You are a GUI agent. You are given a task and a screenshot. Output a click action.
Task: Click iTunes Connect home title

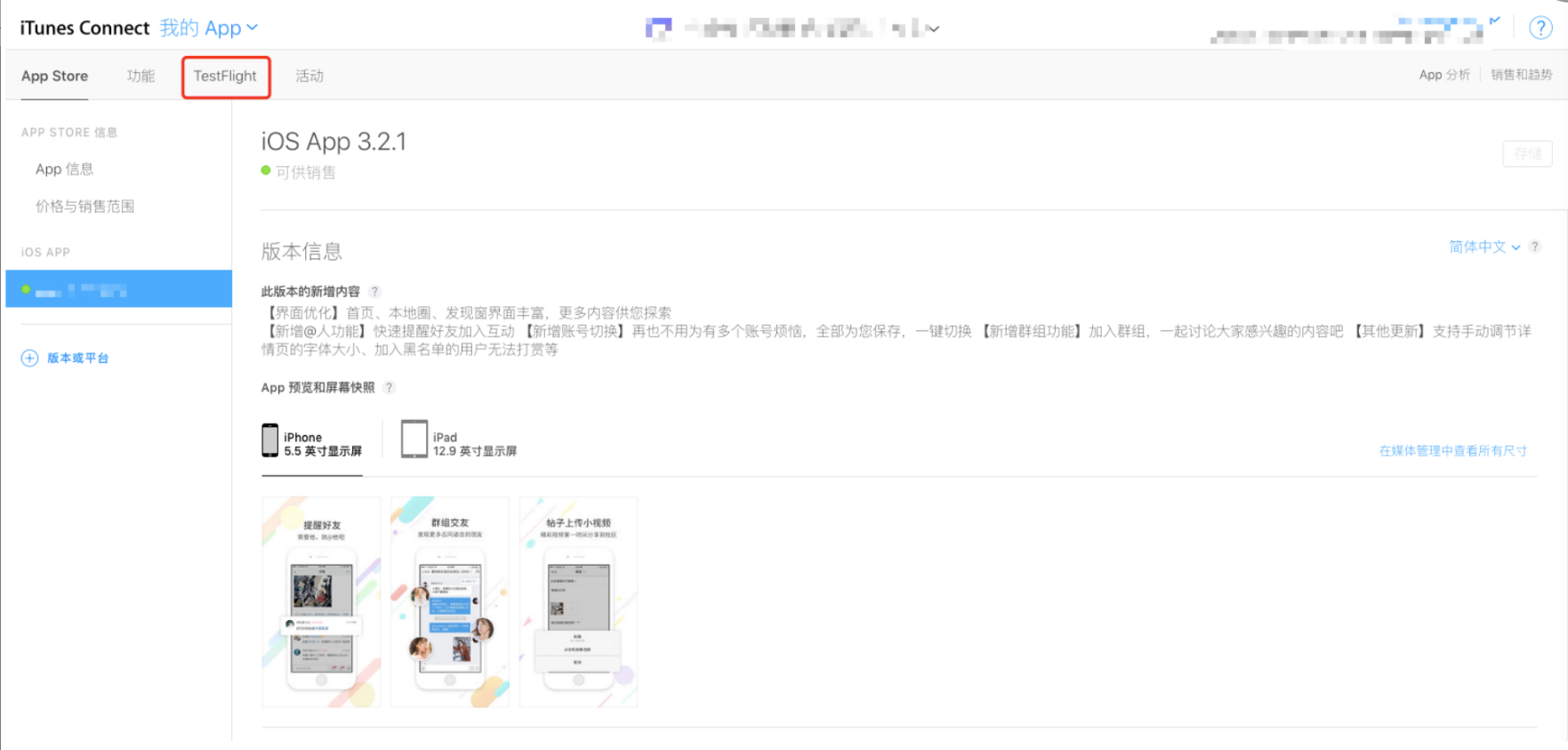pos(84,28)
